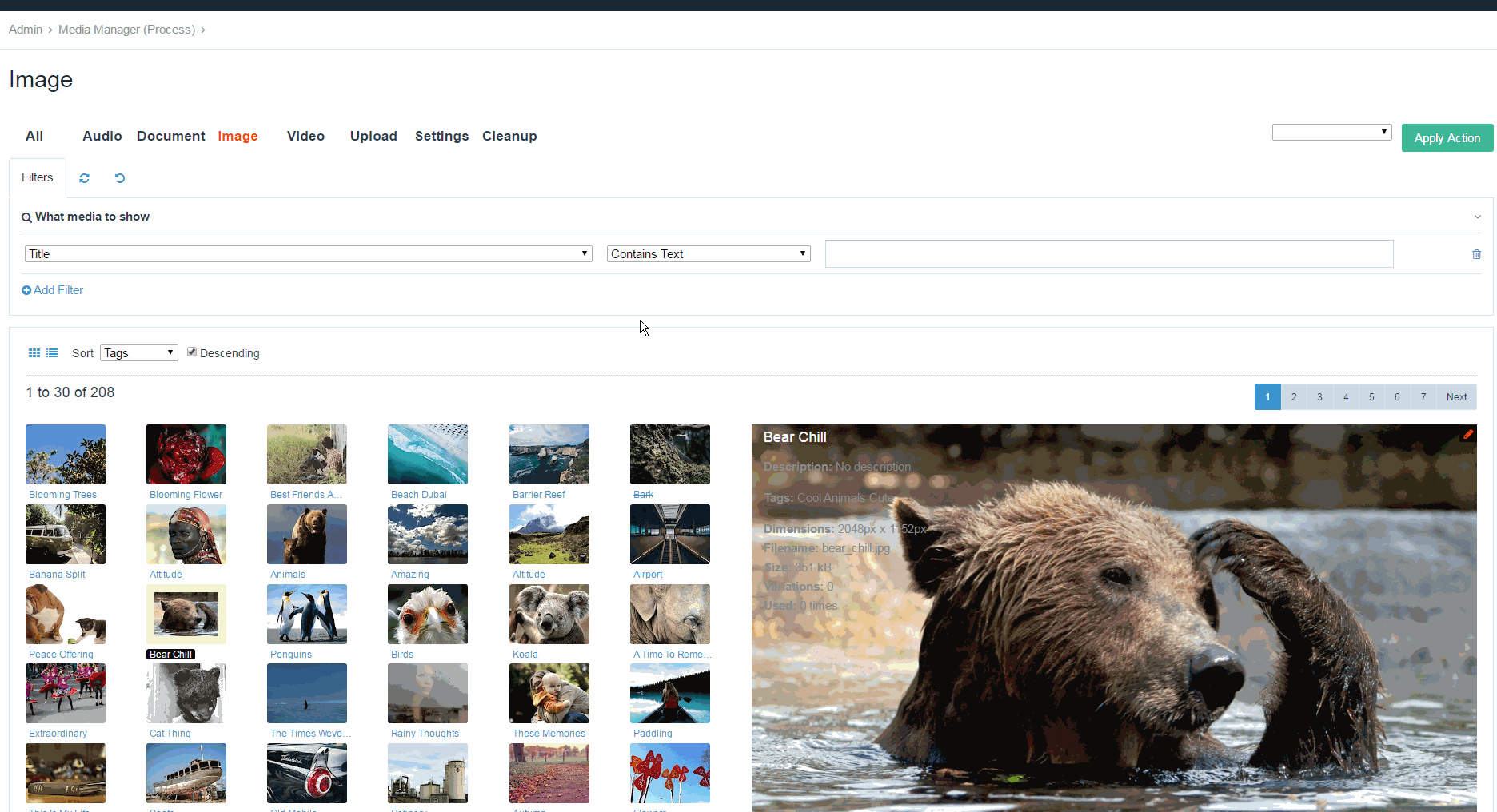Viewport: 1497px width, 812px height.
Task: Collapse the What media to show section
Action: (1477, 217)
